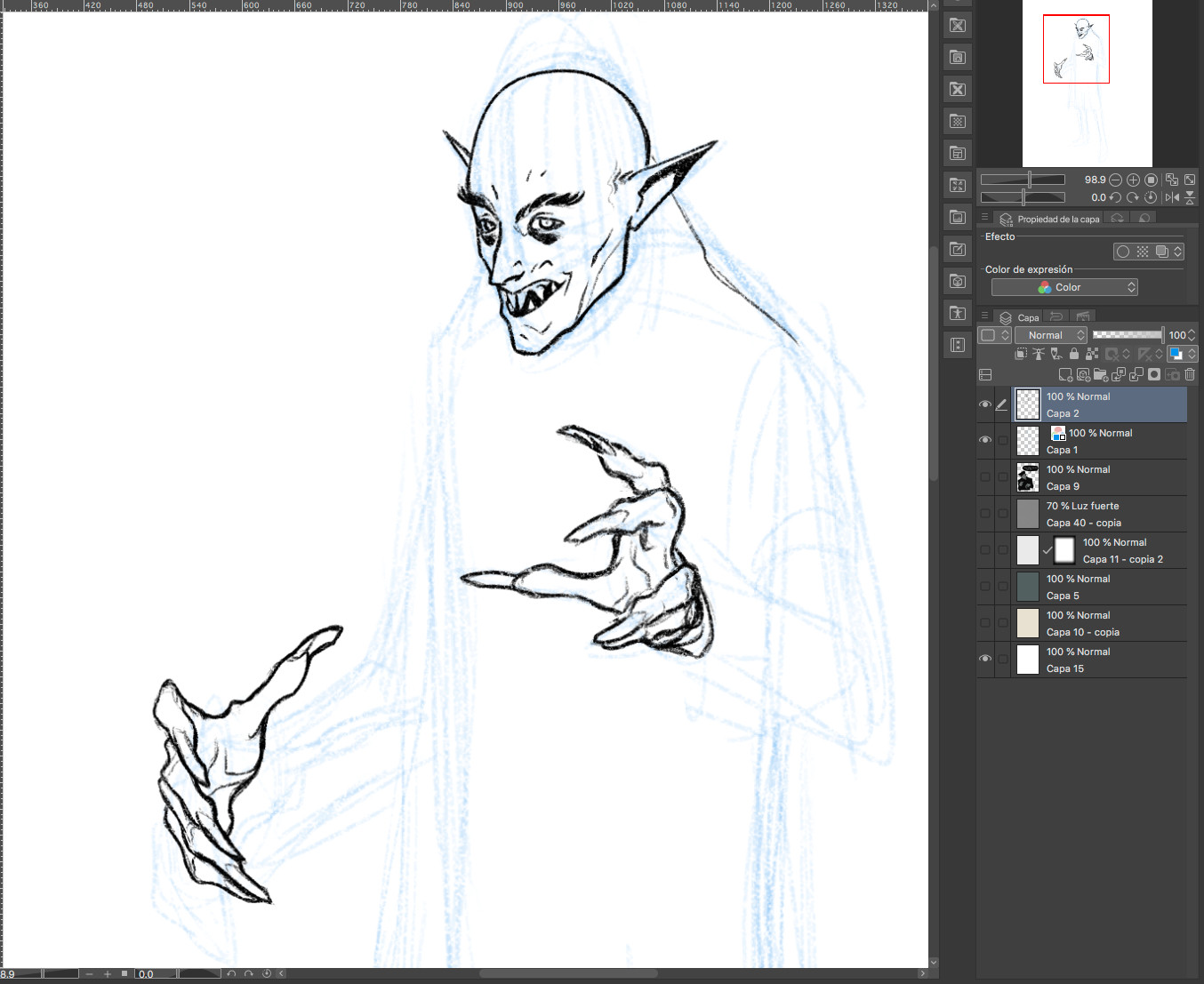Select the Capa 10 - copia layer
The height and width of the screenshot is (984, 1204).
pos(1100,623)
